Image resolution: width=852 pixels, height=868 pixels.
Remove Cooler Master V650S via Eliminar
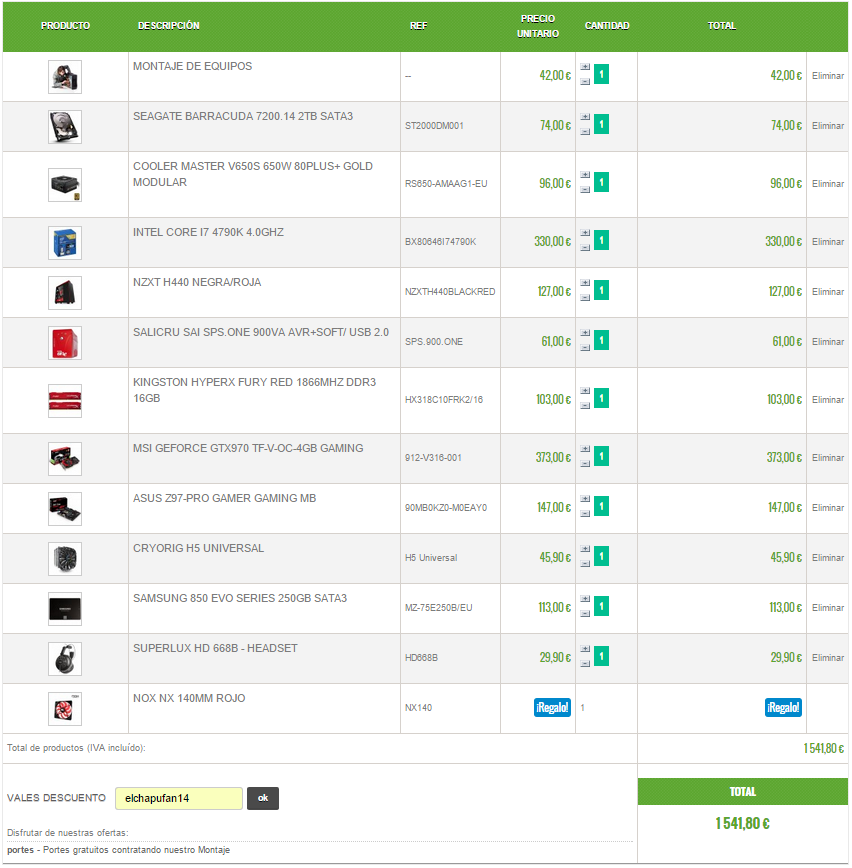pyautogui.click(x=828, y=184)
